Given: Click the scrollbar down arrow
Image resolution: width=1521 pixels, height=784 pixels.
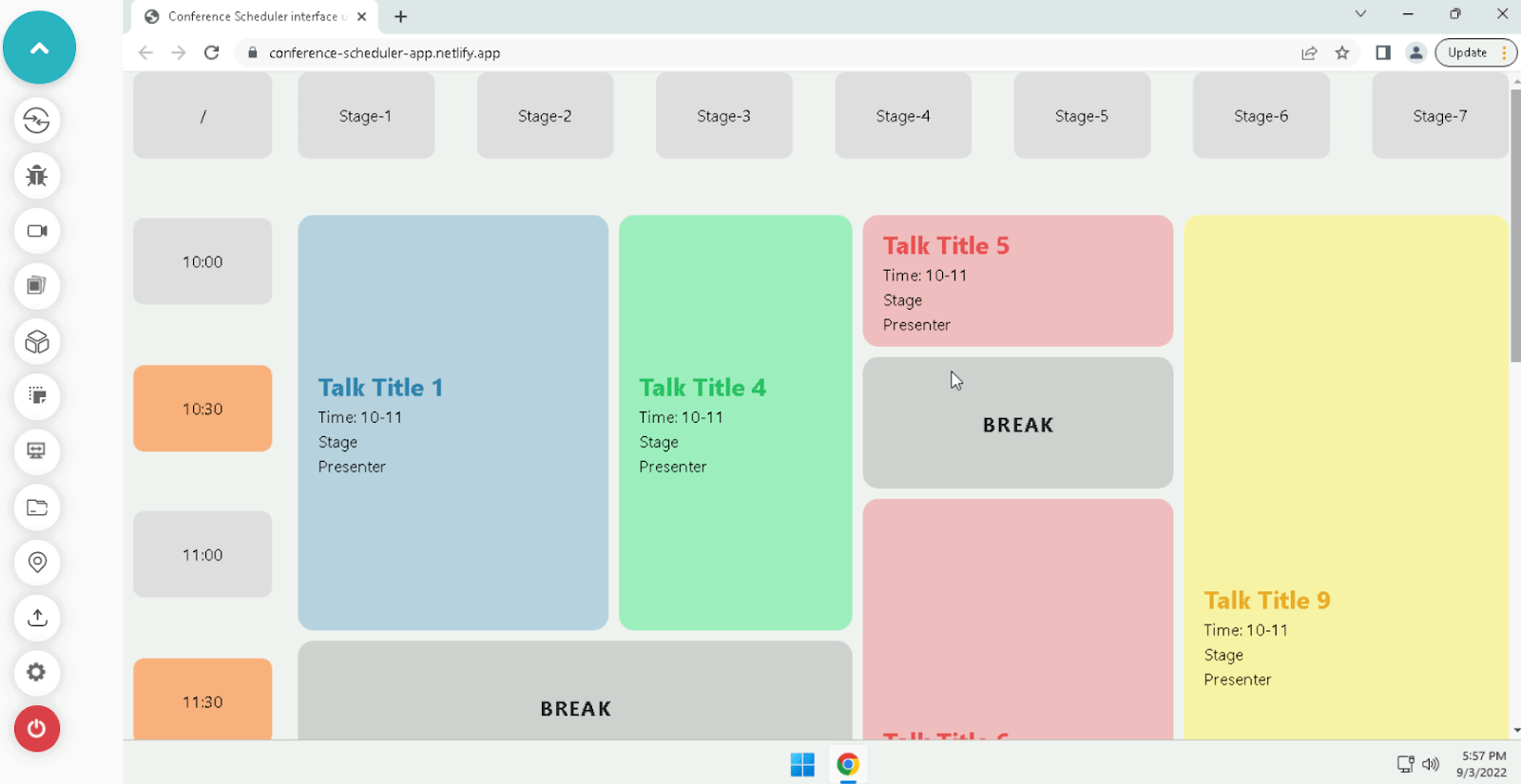Looking at the screenshot, I should coord(1515,731).
